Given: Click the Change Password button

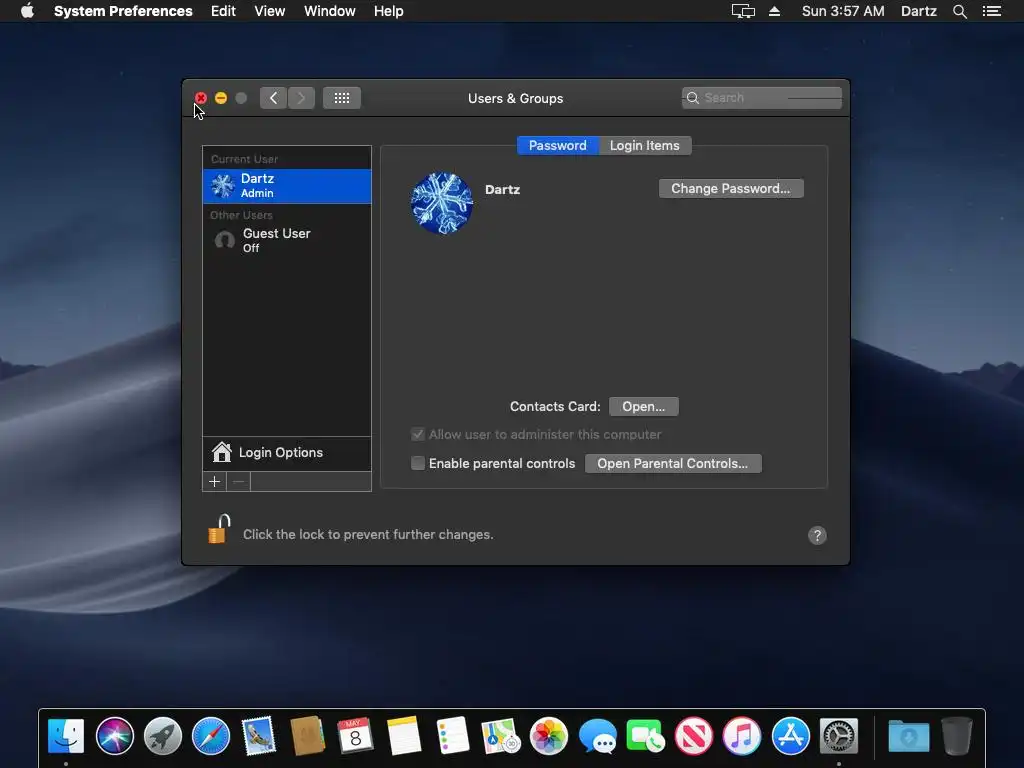Looking at the screenshot, I should pyautogui.click(x=731, y=189).
